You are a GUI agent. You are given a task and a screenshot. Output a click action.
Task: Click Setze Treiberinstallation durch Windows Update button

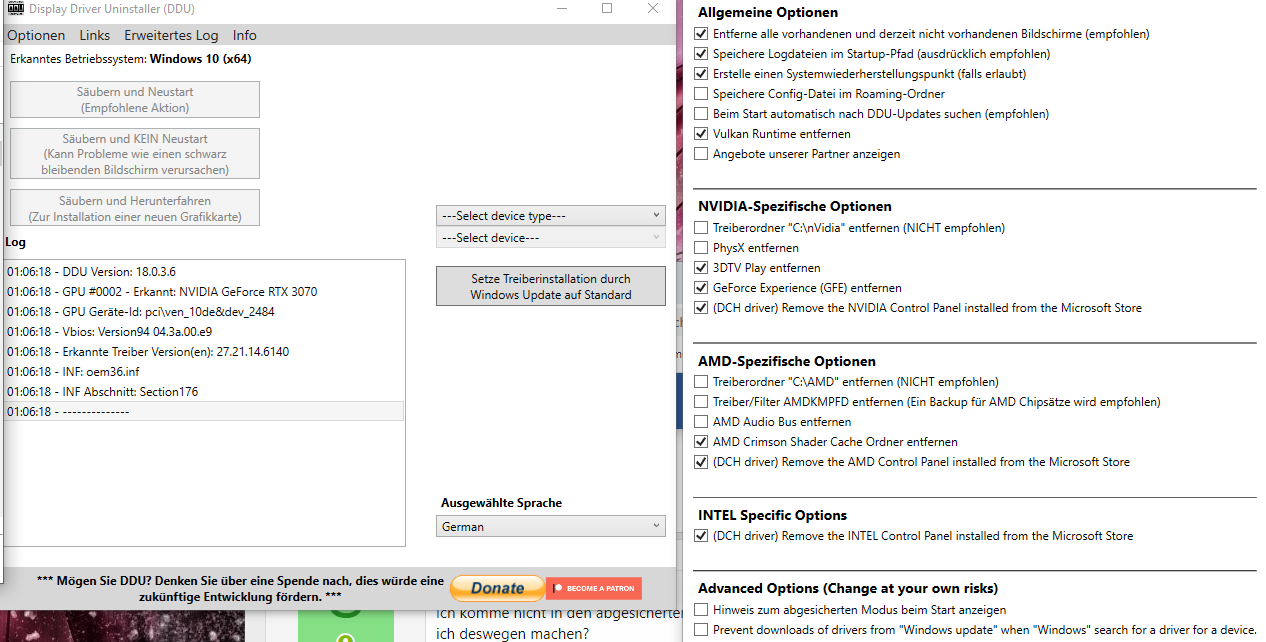click(x=551, y=287)
